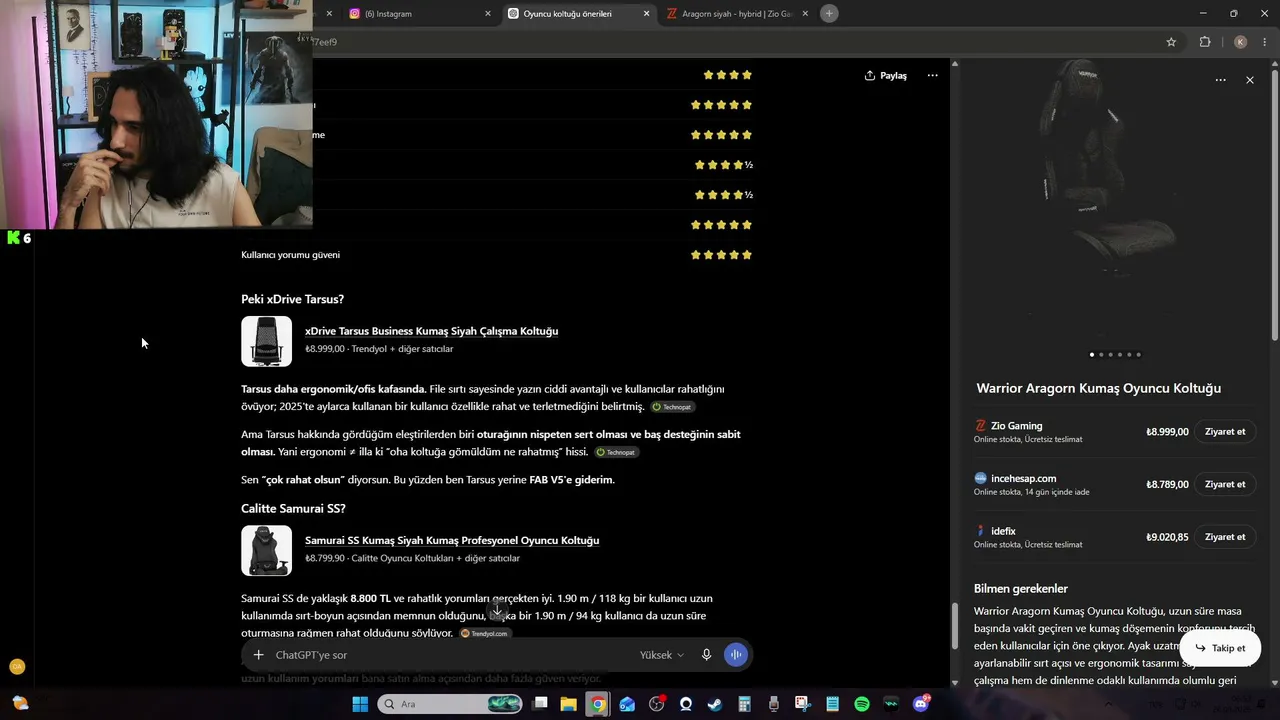Open the Chrome profile avatar K

(1240, 42)
